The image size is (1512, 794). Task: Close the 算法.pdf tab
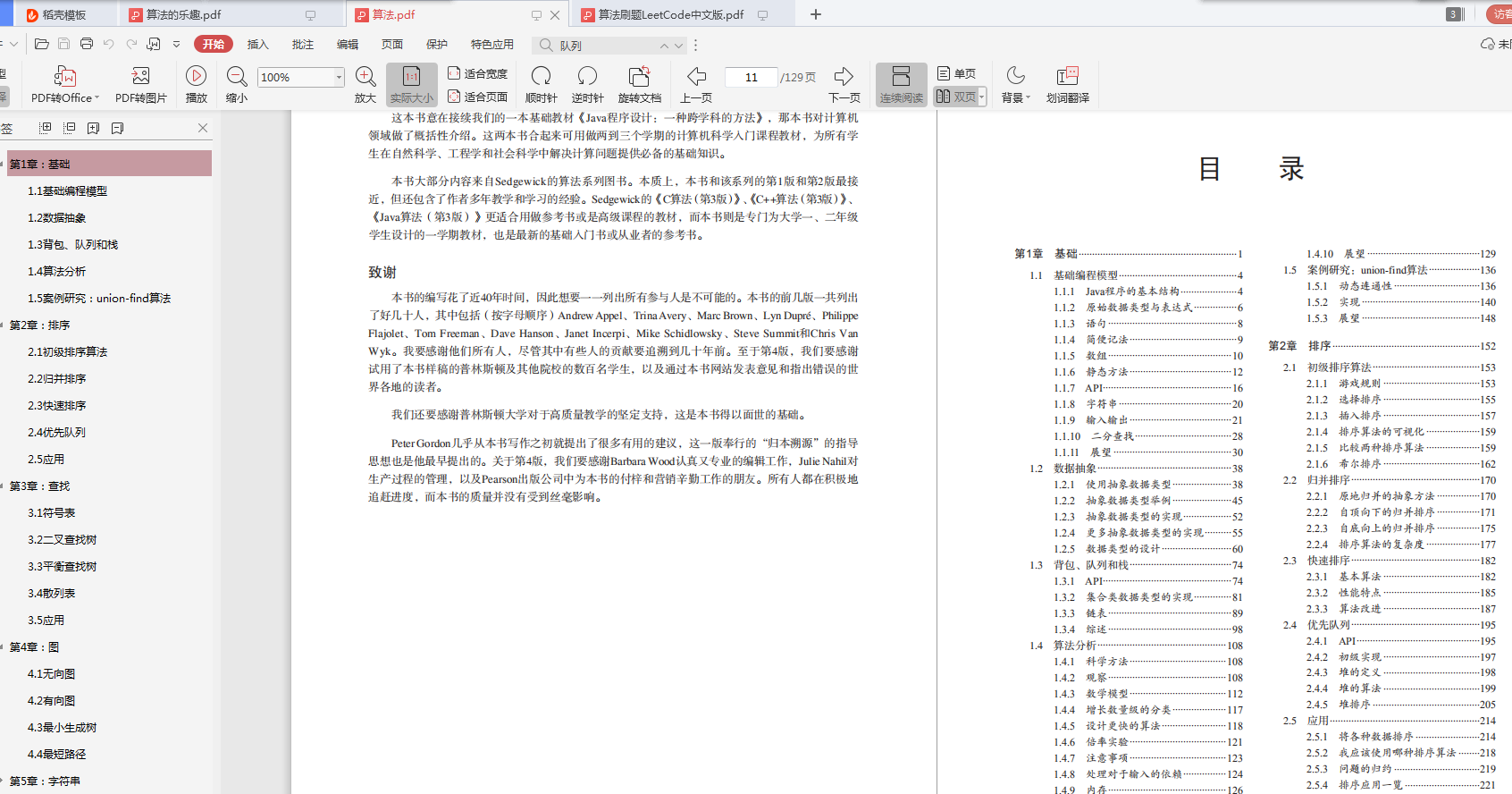555,14
